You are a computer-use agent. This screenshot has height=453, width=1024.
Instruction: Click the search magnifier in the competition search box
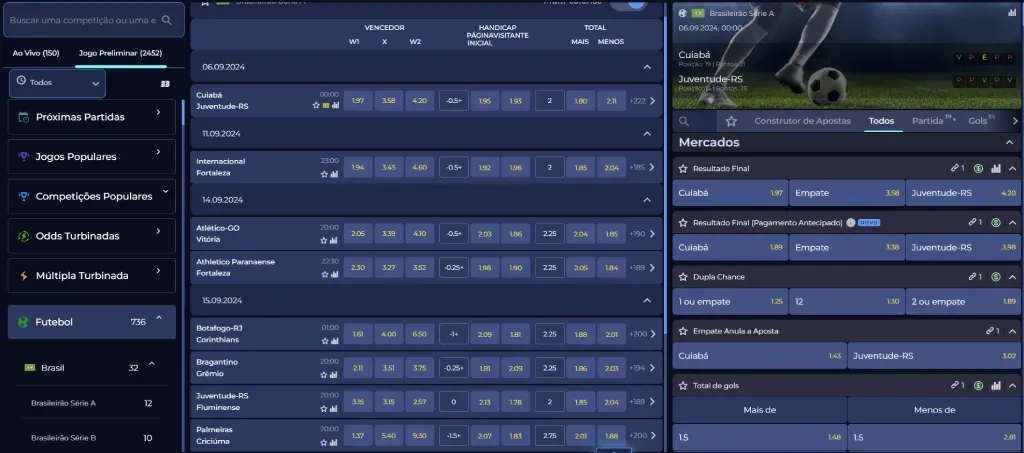coord(166,19)
